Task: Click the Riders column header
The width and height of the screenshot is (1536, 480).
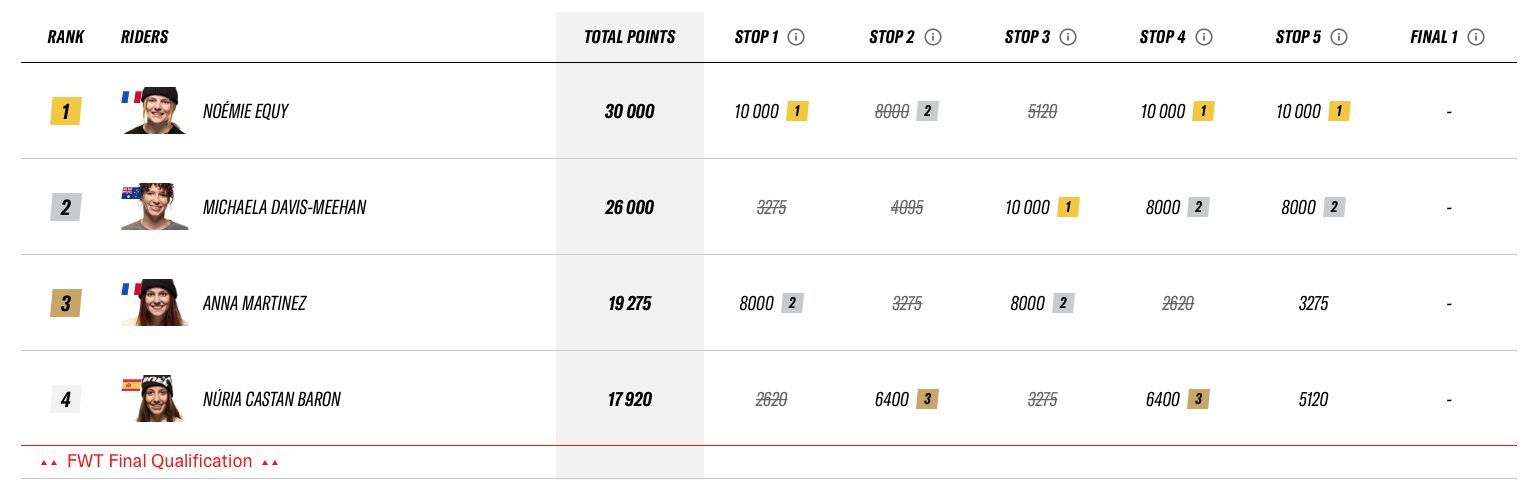Action: (x=144, y=37)
